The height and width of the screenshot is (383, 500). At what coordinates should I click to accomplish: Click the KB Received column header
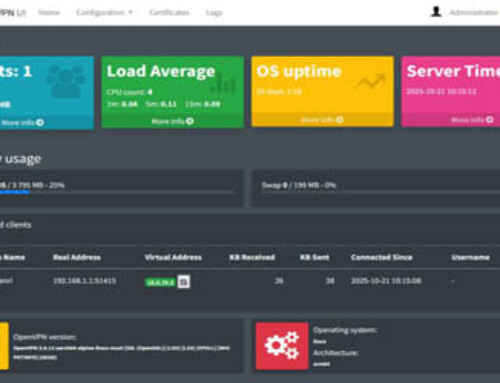tap(252, 257)
